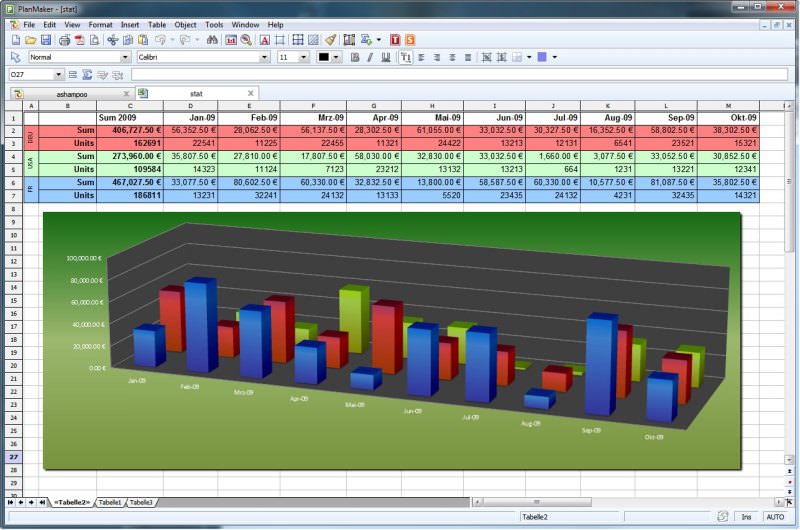Toggle italic formatting
Image resolution: width=800 pixels, height=530 pixels.
(370, 57)
